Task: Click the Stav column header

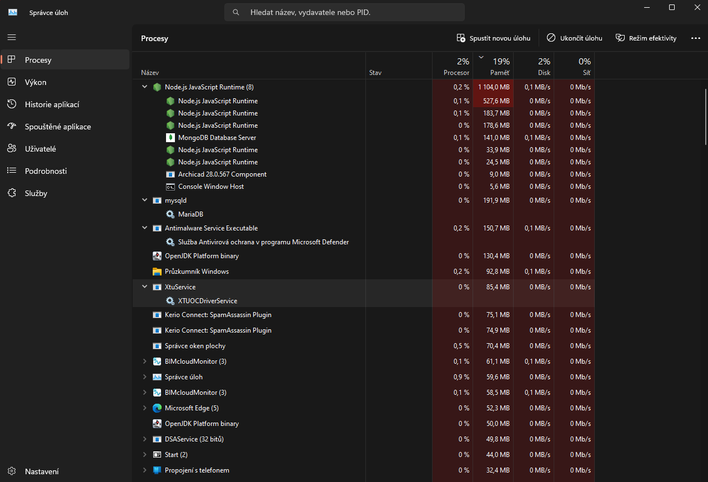Action: click(399, 66)
